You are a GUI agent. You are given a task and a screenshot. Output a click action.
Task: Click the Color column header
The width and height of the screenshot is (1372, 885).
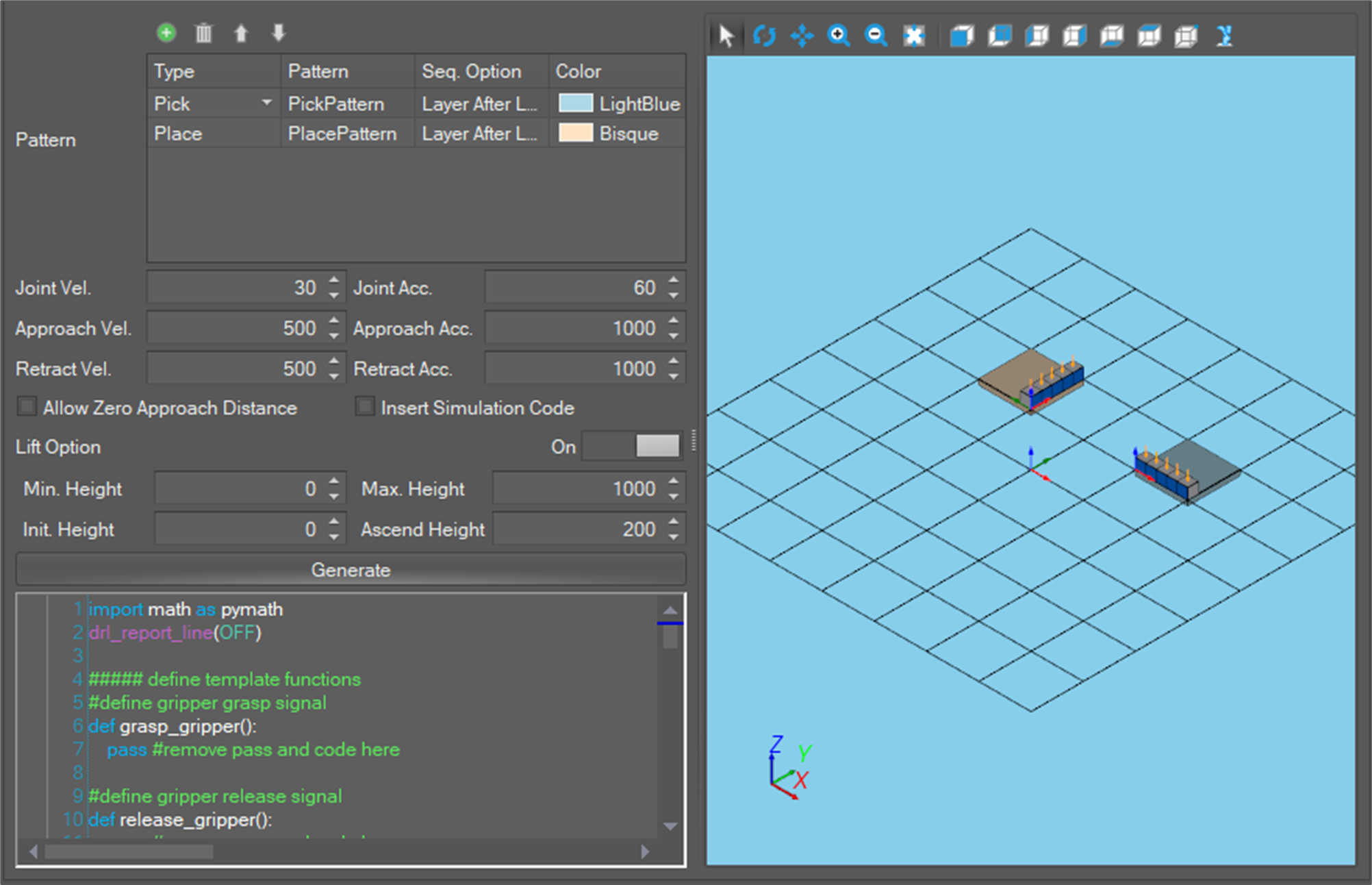(x=579, y=71)
